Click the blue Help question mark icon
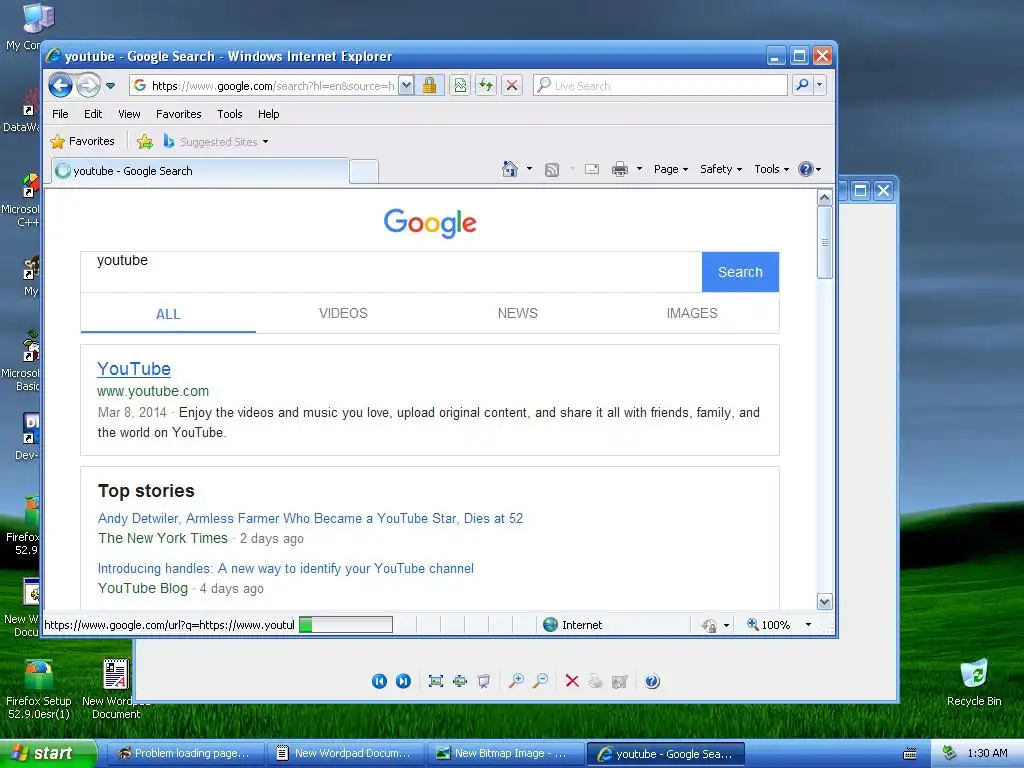The width and height of the screenshot is (1024, 768). click(x=806, y=169)
